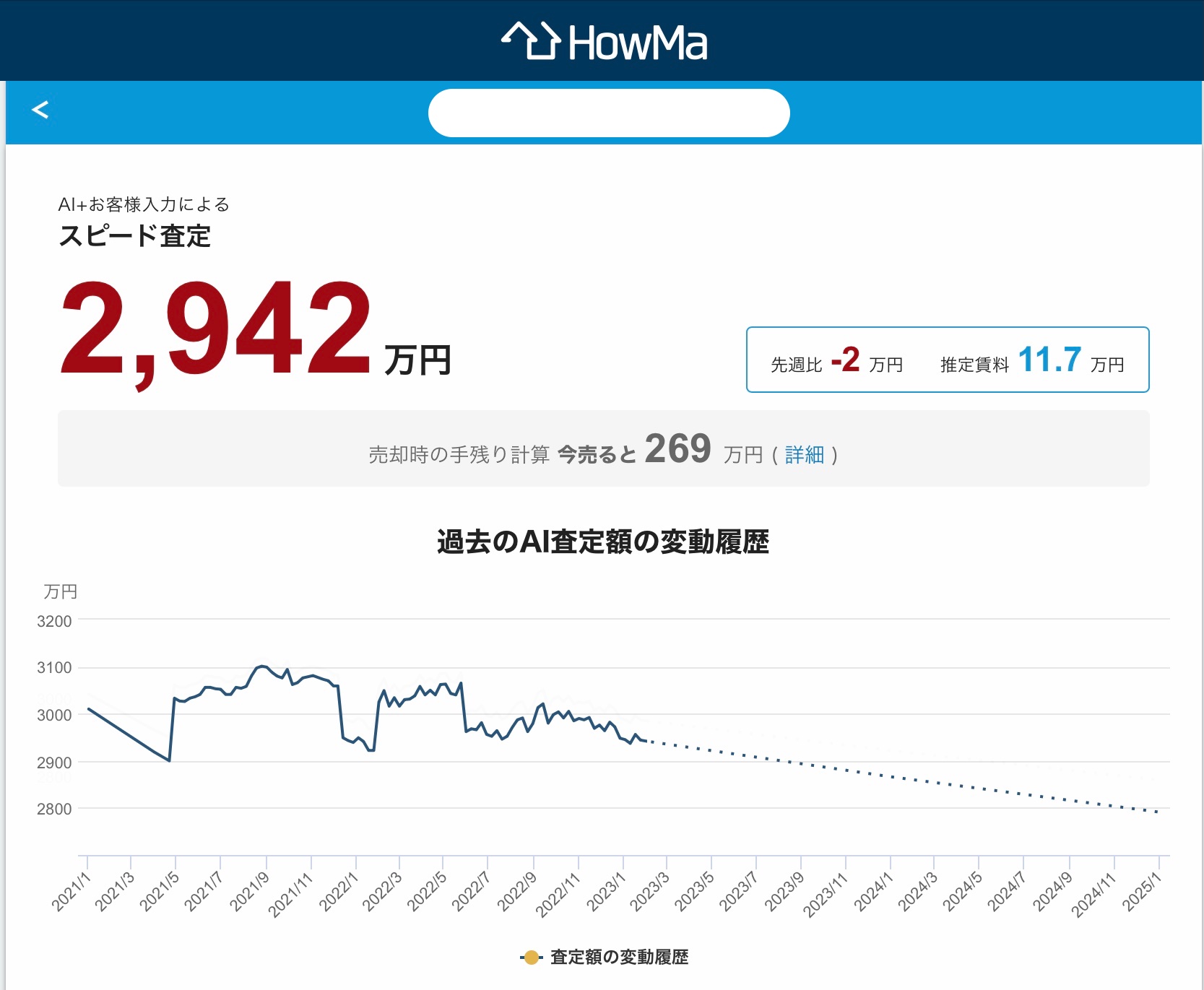Click the スピード査定 heading
This screenshot has height=990, width=1204.
point(134,236)
